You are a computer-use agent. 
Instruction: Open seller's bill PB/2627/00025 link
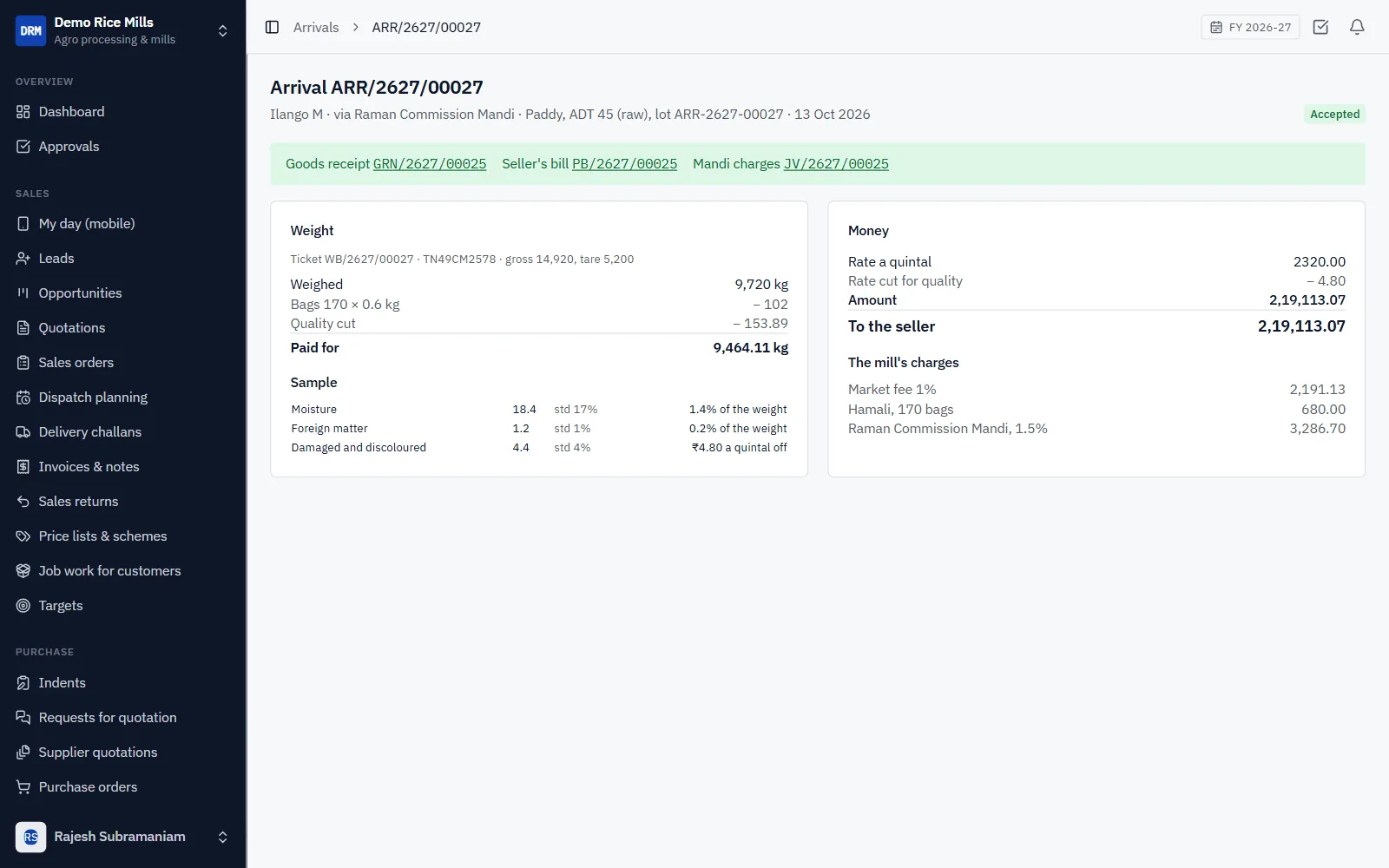click(624, 164)
